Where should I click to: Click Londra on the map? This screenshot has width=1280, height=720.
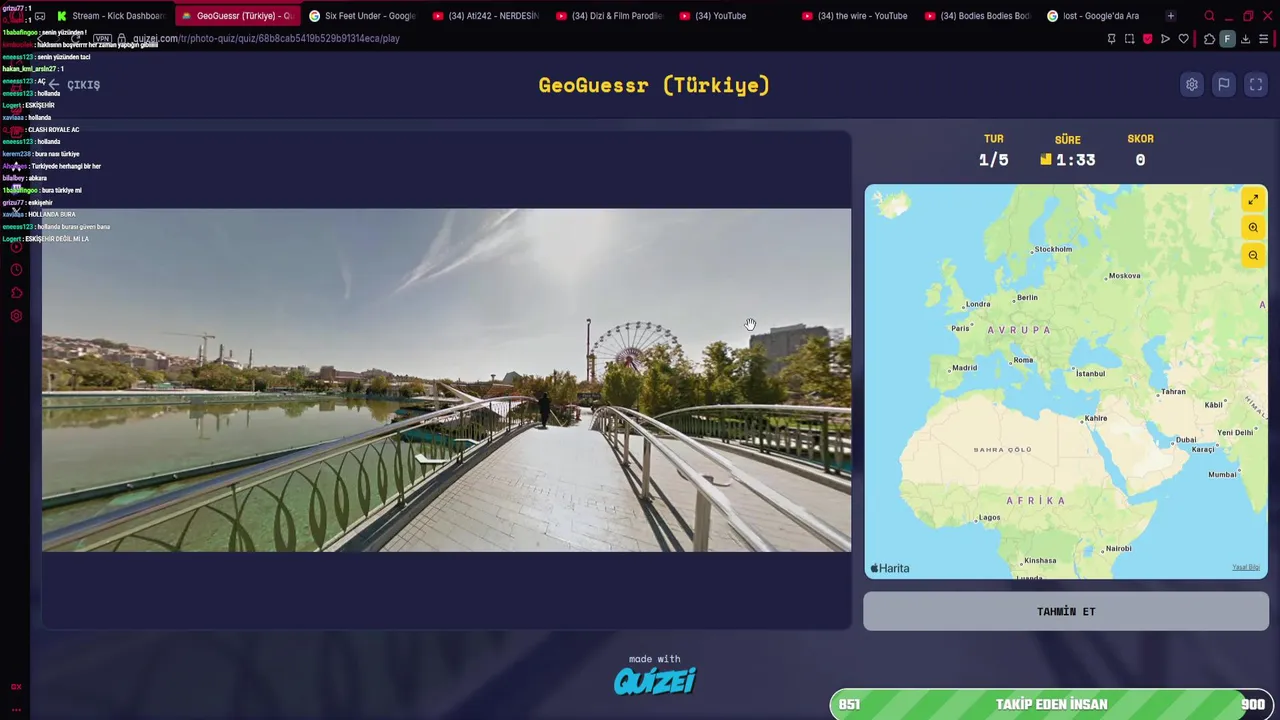pos(978,305)
